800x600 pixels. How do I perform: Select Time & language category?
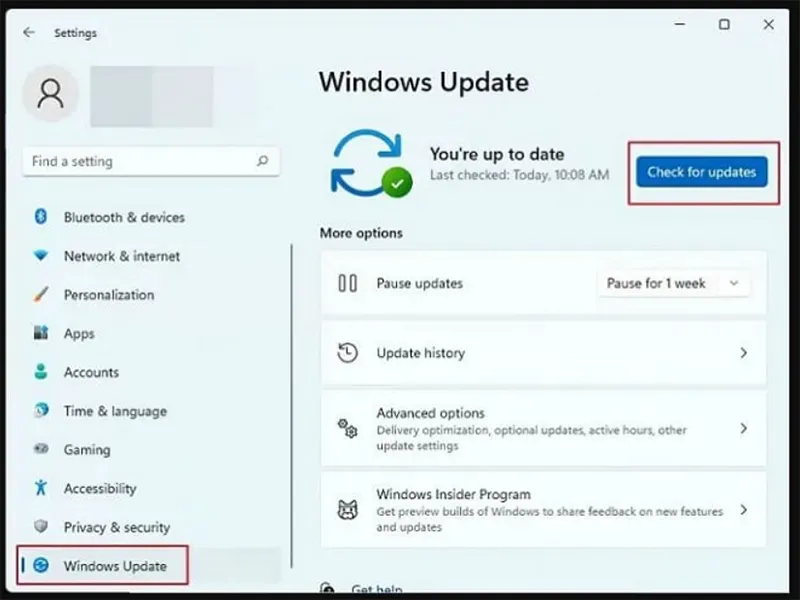tap(115, 411)
